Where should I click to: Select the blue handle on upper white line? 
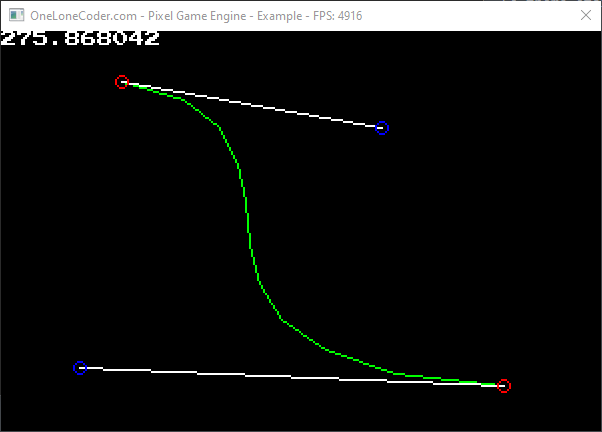382,128
